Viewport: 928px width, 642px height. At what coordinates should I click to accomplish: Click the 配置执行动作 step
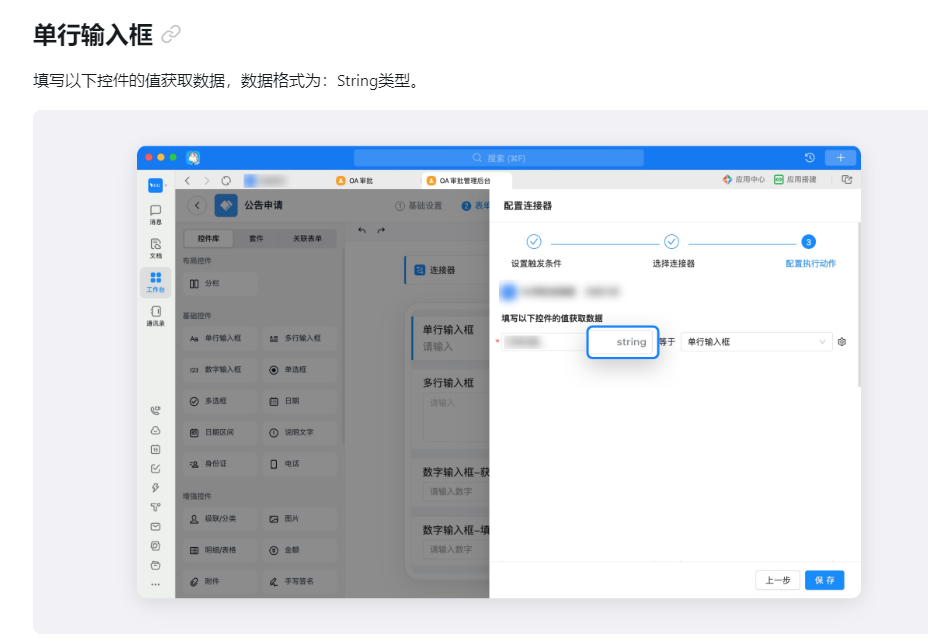(x=810, y=251)
